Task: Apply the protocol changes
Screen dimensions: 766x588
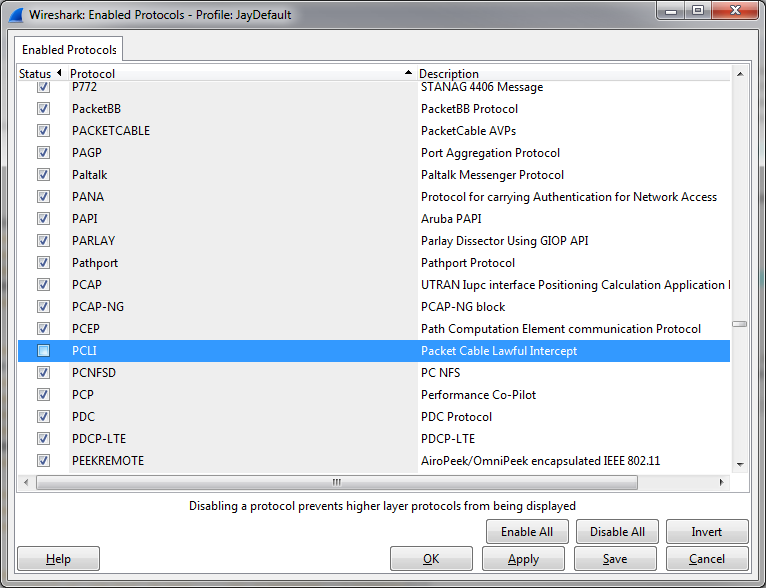Action: [523, 559]
